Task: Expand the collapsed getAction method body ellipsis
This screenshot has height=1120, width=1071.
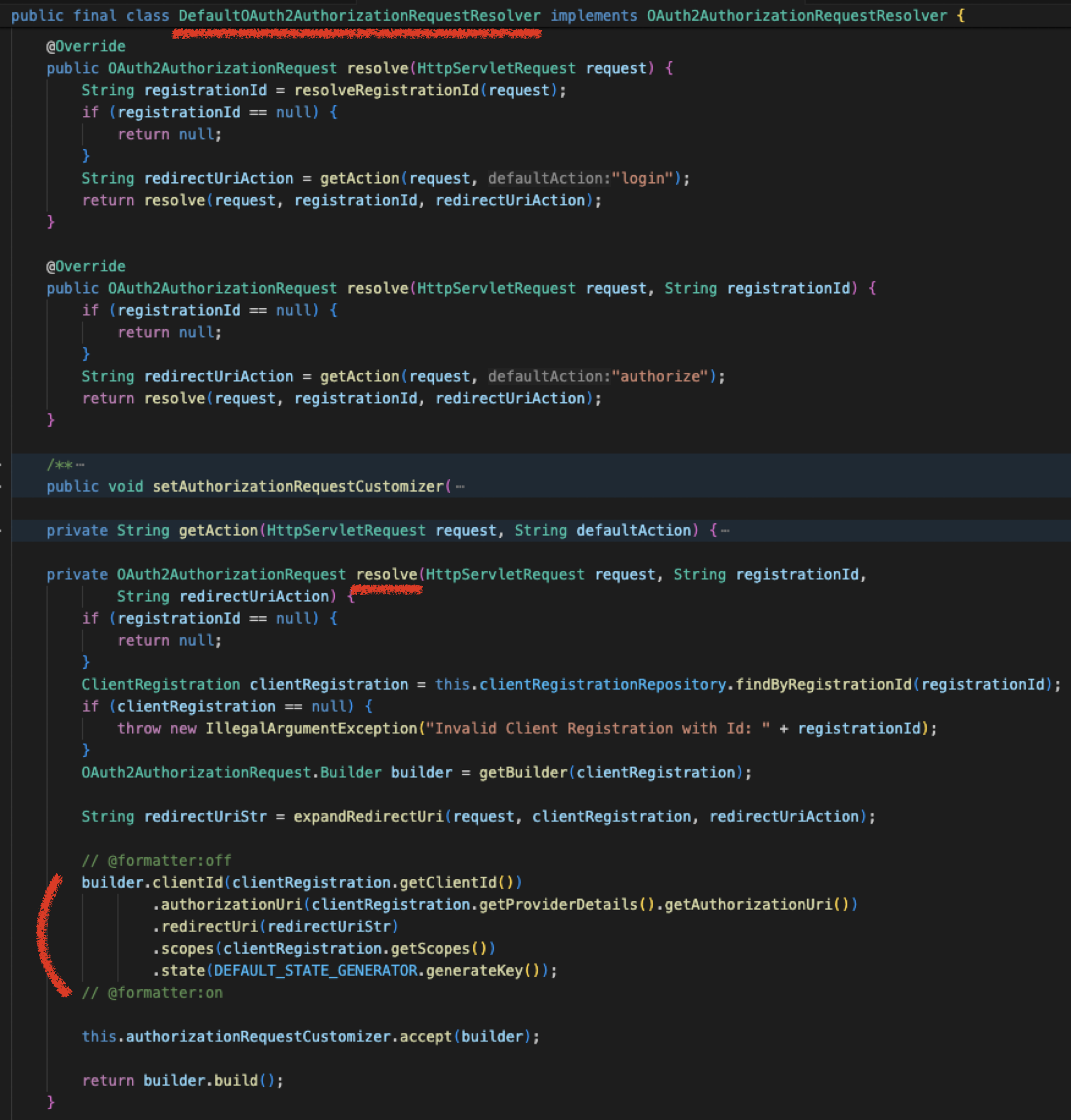Action: click(x=725, y=531)
